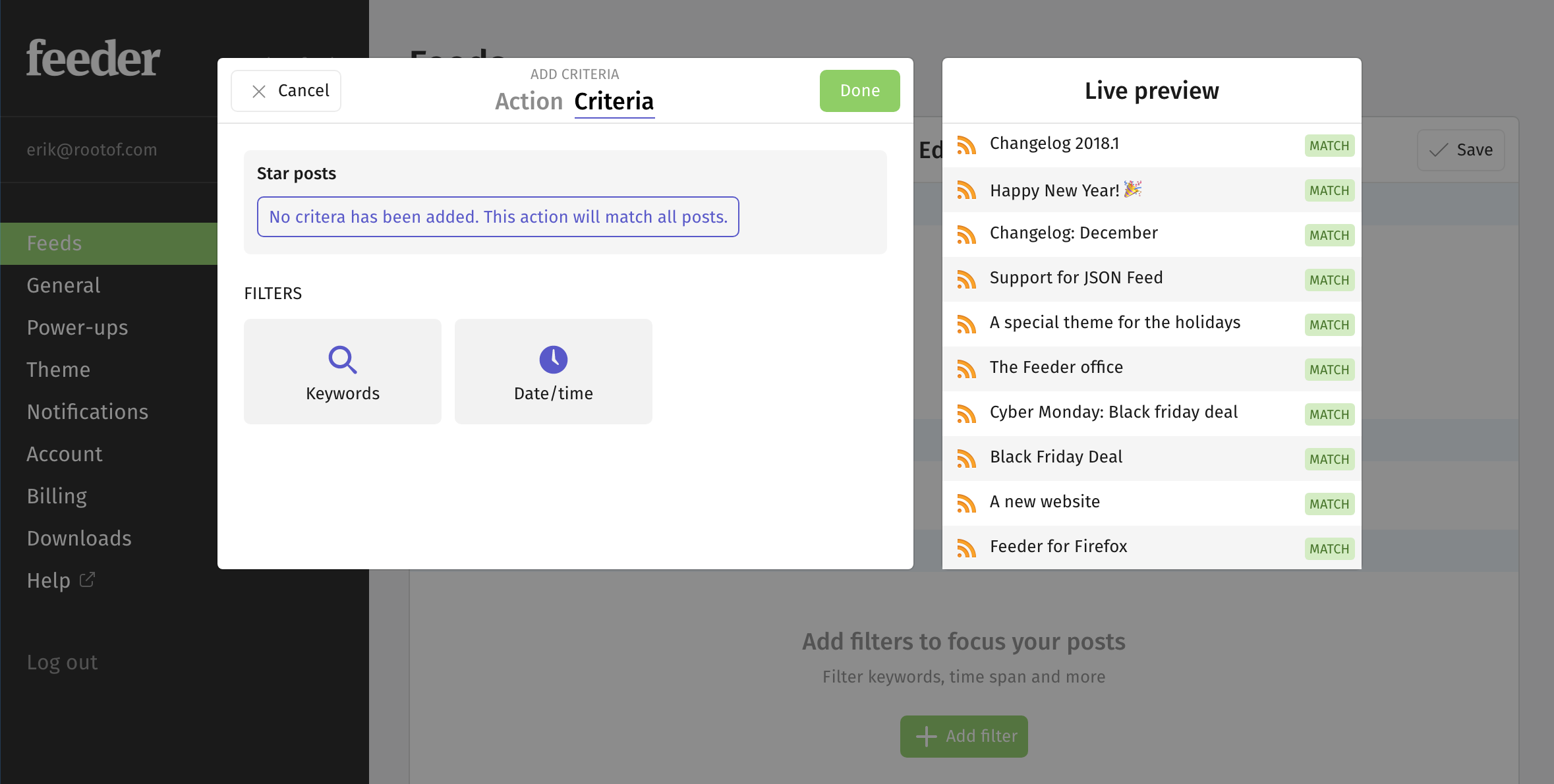Add a Keywords filter
1554x784 pixels.
tap(343, 372)
